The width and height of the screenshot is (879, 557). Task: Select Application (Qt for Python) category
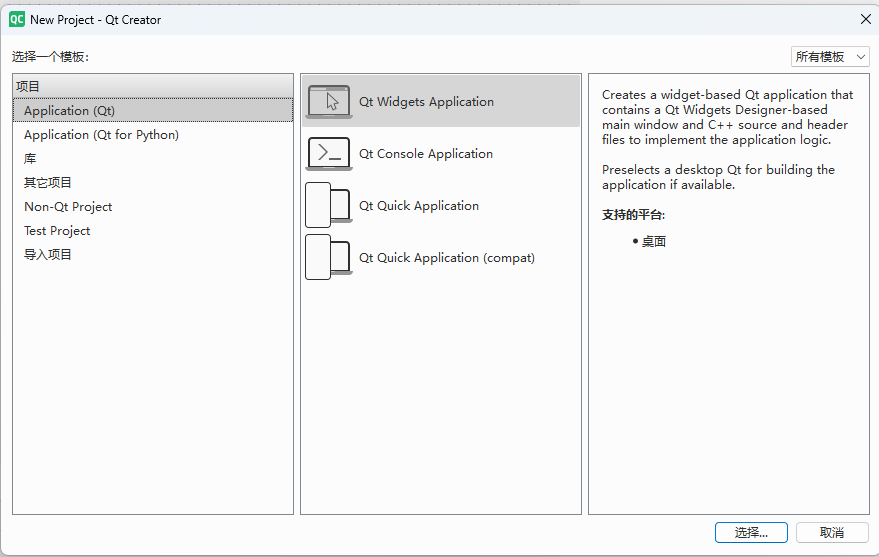click(153, 134)
